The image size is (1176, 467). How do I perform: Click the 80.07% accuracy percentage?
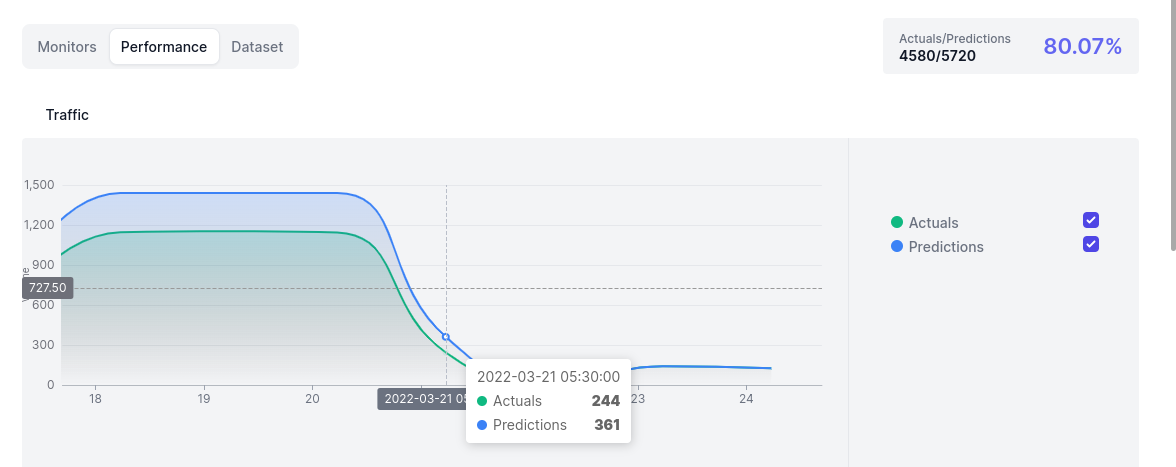[1082, 46]
